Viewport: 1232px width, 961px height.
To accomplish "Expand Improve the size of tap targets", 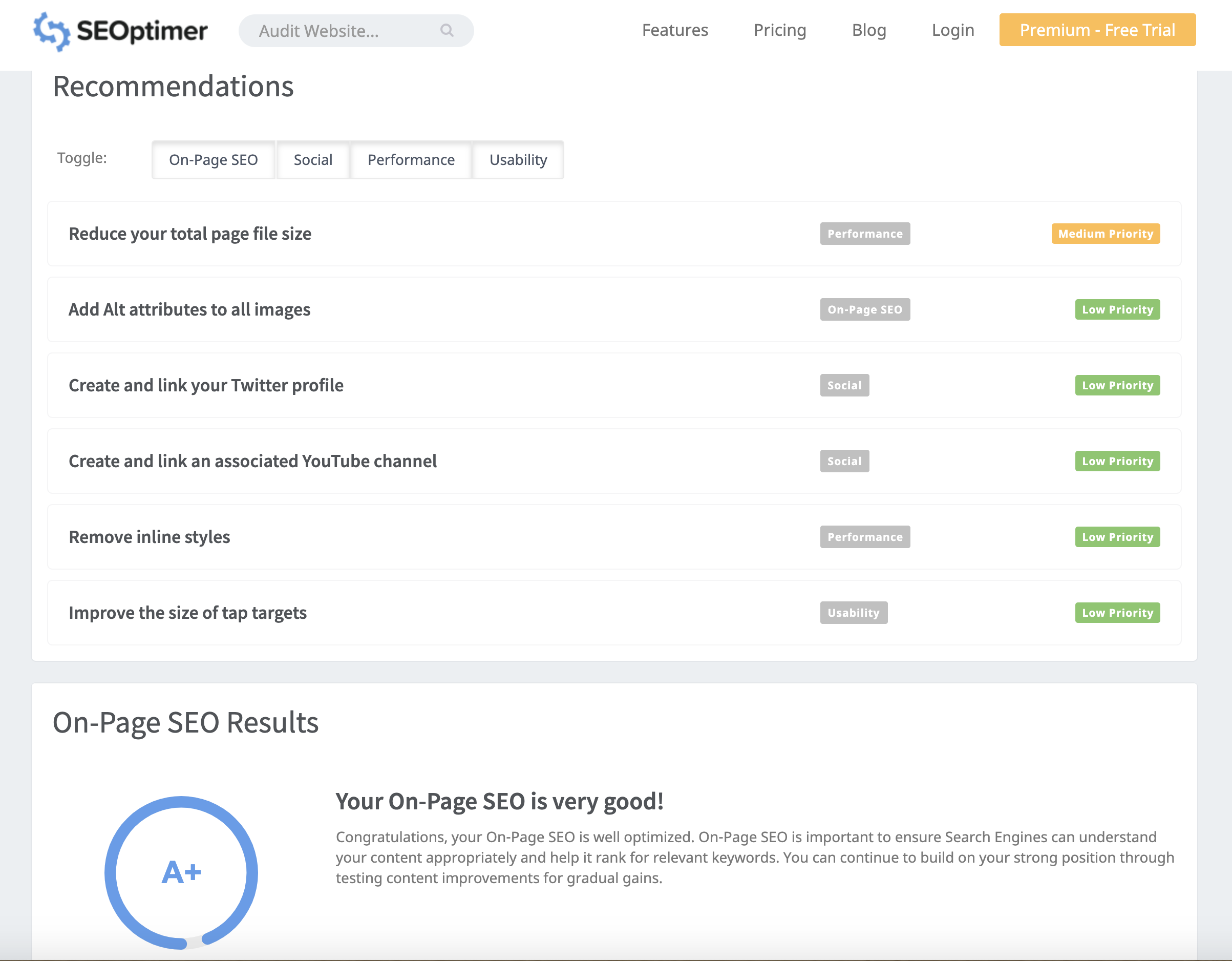I will coord(188,613).
